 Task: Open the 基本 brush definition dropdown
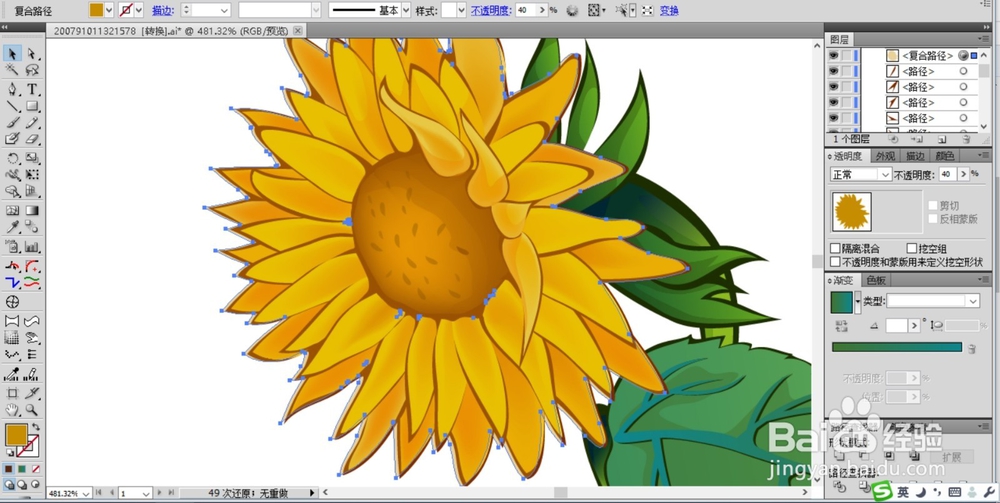406,10
